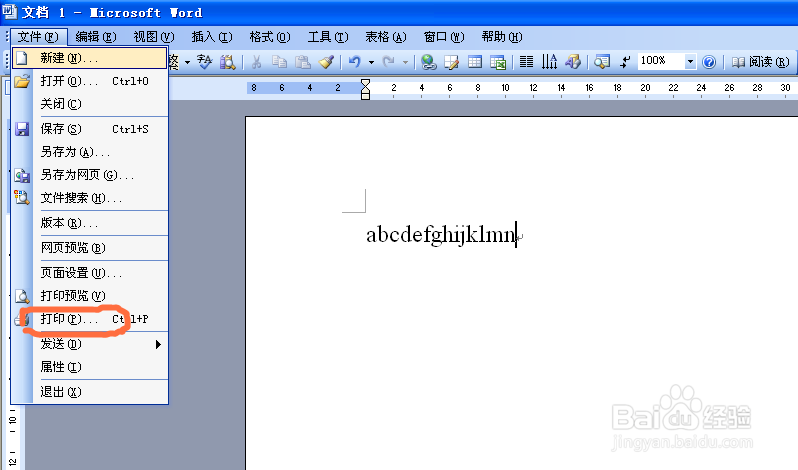This screenshot has width=798, height=470.
Task: Select the Format Painter brush icon
Action: 326,62
